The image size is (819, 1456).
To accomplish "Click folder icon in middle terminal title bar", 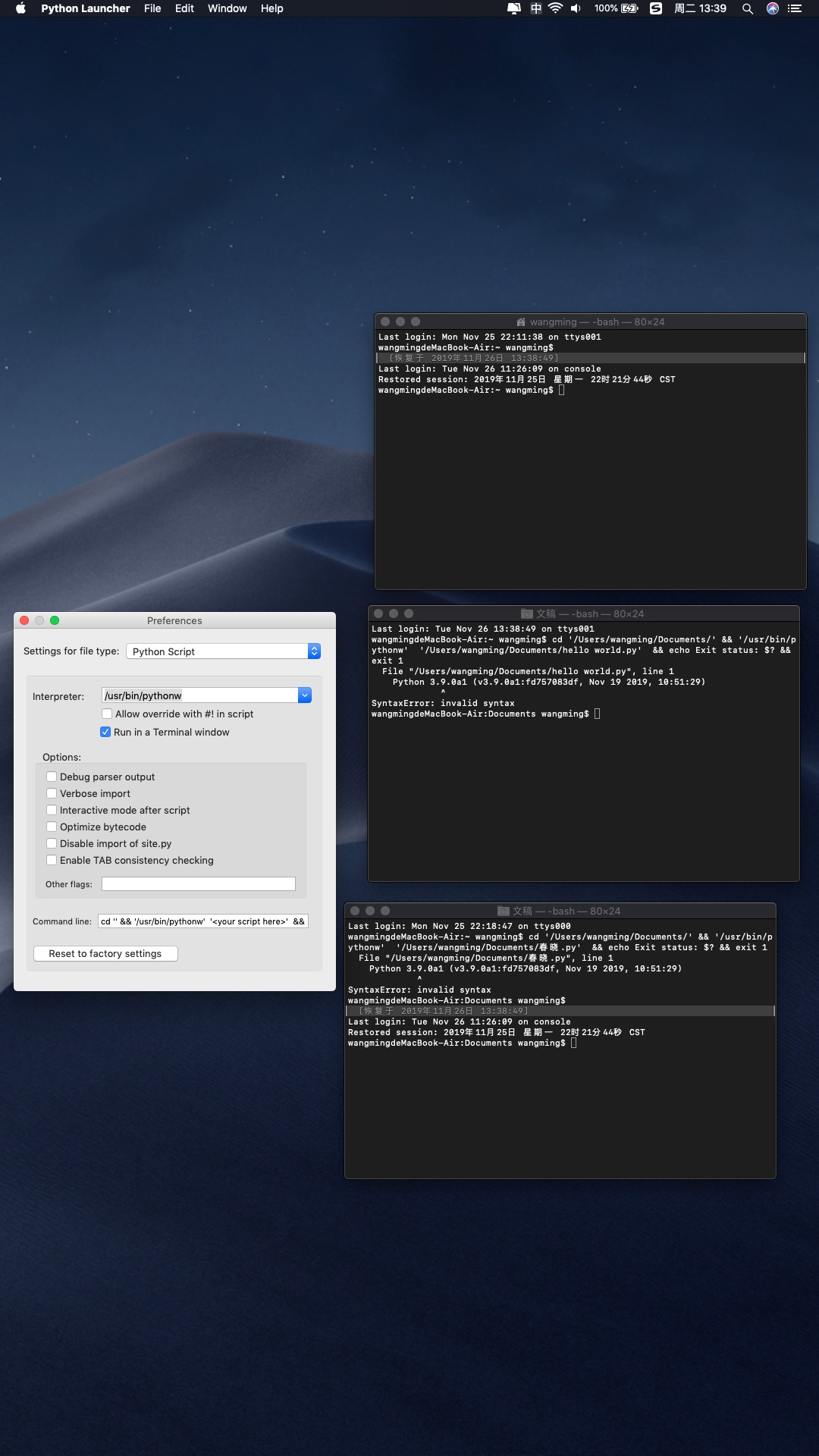I will 527,614.
